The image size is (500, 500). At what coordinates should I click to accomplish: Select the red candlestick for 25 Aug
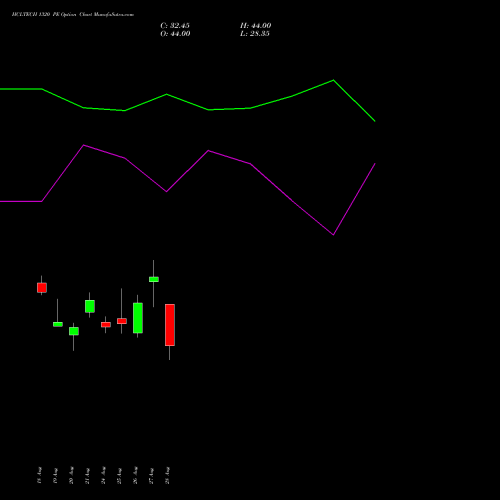click(122, 321)
